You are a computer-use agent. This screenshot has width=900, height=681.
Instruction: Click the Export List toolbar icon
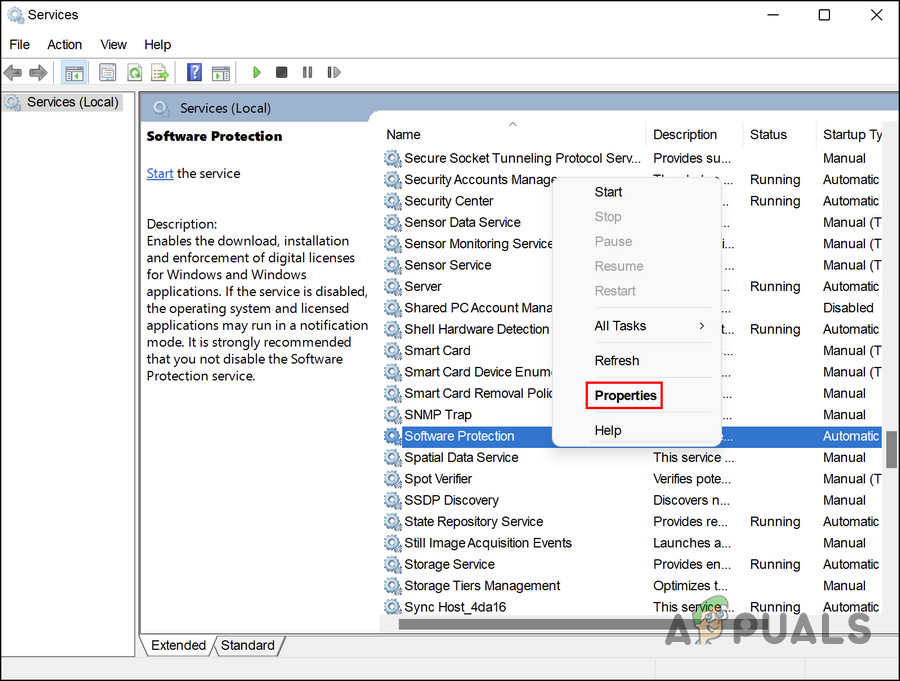click(x=160, y=72)
